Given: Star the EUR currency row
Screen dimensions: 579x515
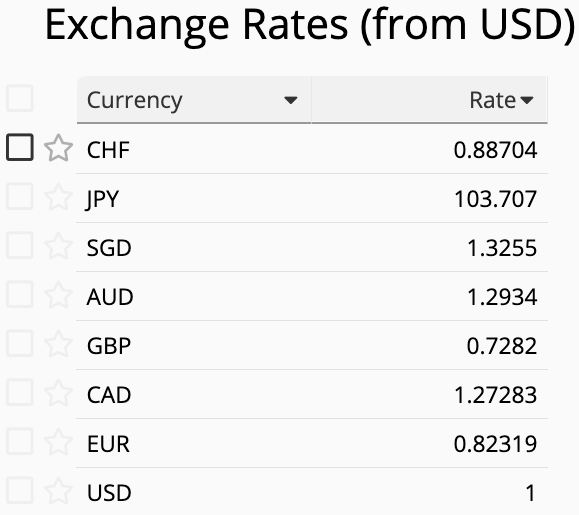Looking at the screenshot, I should pos(58,442).
